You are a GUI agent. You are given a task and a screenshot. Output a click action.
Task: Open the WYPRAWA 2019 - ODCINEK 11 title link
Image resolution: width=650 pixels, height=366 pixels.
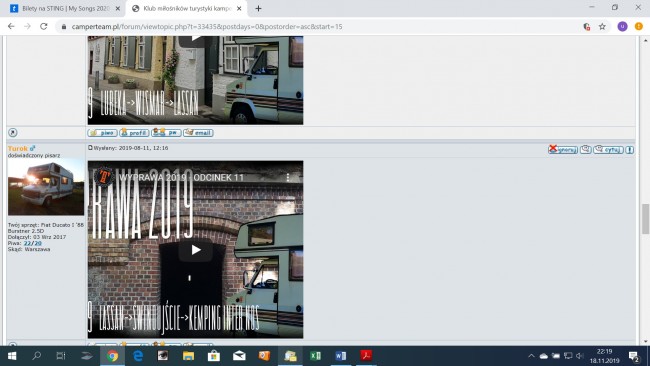click(181, 177)
